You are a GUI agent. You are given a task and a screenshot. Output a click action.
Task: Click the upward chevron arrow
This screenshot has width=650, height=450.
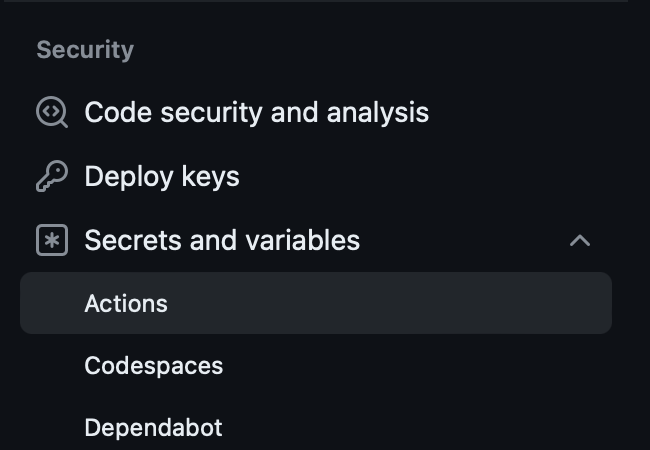coord(580,240)
